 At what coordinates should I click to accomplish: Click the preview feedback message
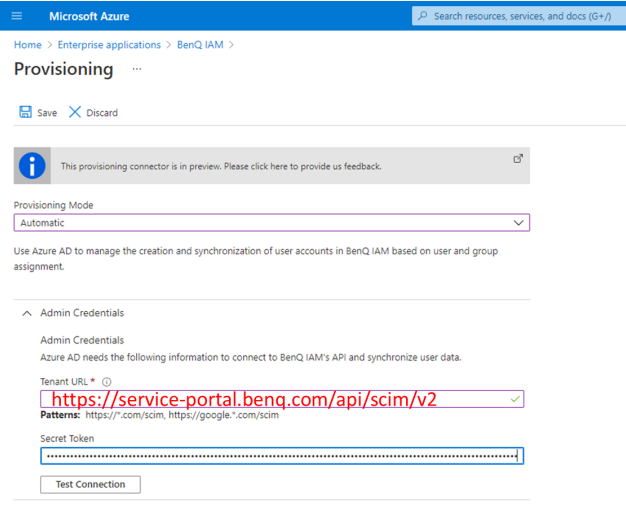pos(221,166)
